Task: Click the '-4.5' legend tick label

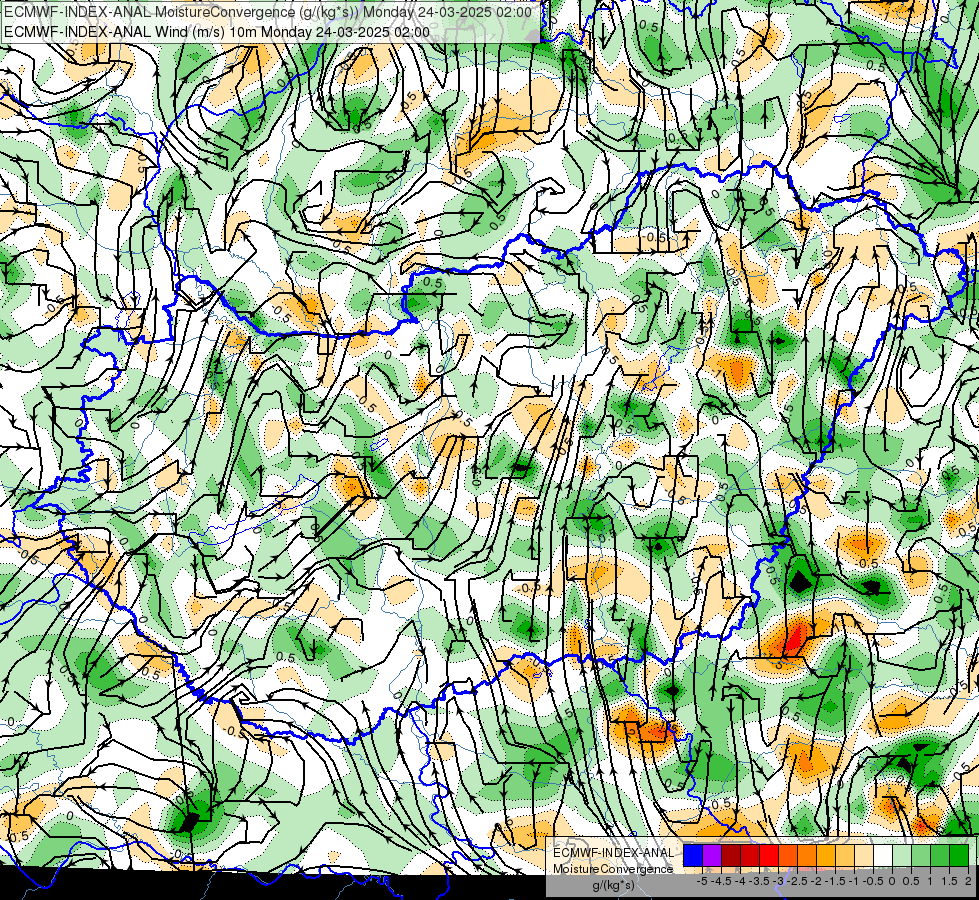Action: tap(721, 881)
